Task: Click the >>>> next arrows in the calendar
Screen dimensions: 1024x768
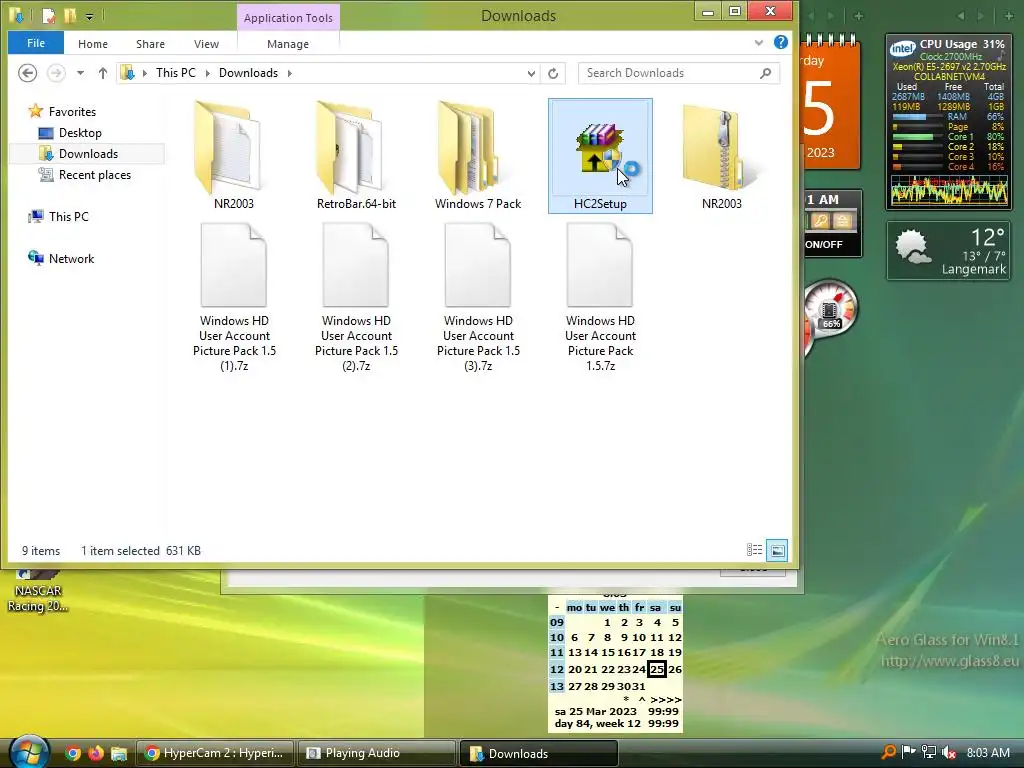Action: (665, 699)
